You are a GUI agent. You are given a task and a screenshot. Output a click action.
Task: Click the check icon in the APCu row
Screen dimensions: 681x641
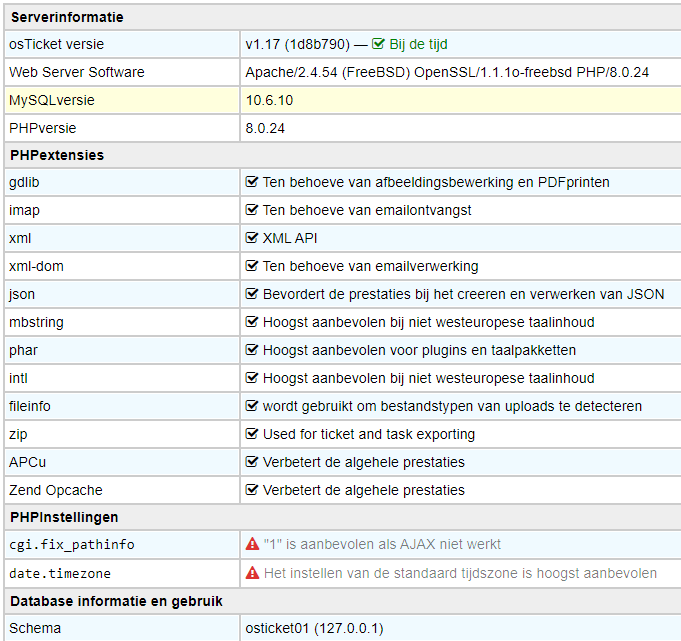[x=251, y=462]
